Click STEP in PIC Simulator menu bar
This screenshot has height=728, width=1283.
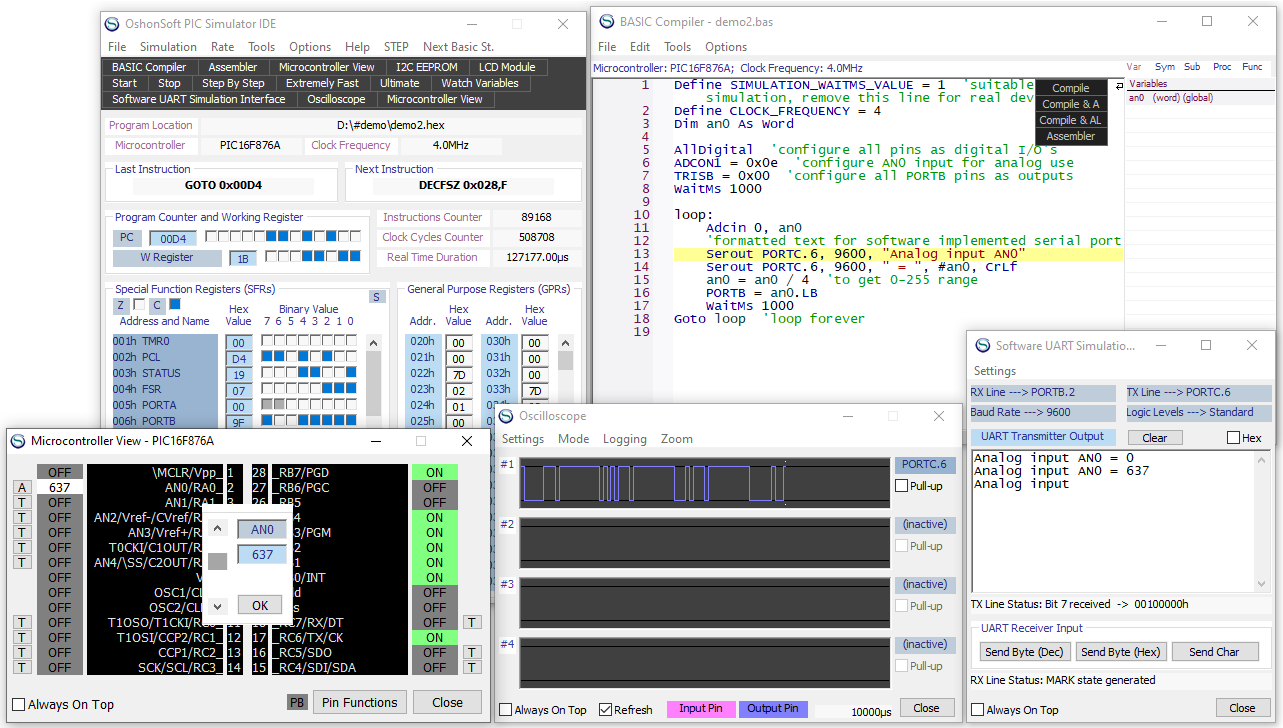coord(396,47)
